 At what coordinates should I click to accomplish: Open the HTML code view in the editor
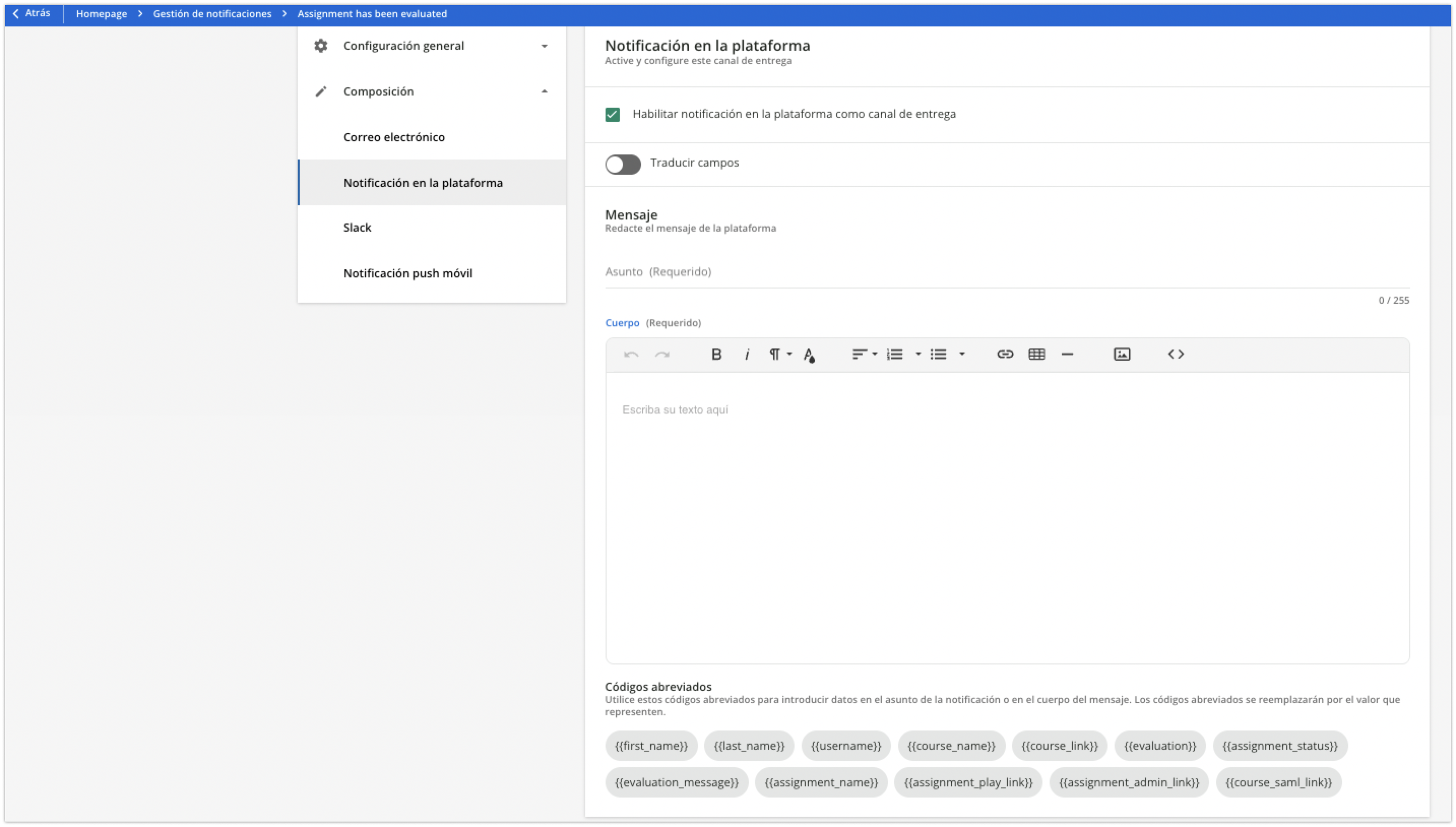(x=1176, y=354)
